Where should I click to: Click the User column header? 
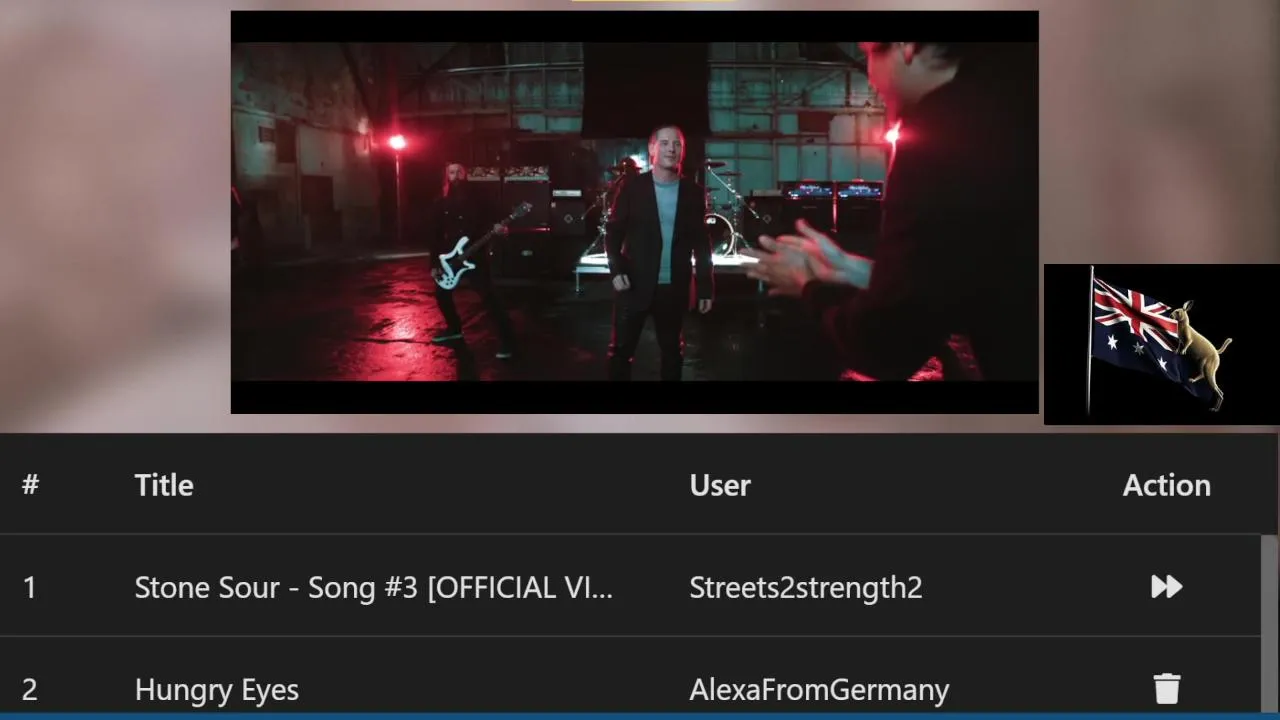click(x=720, y=485)
